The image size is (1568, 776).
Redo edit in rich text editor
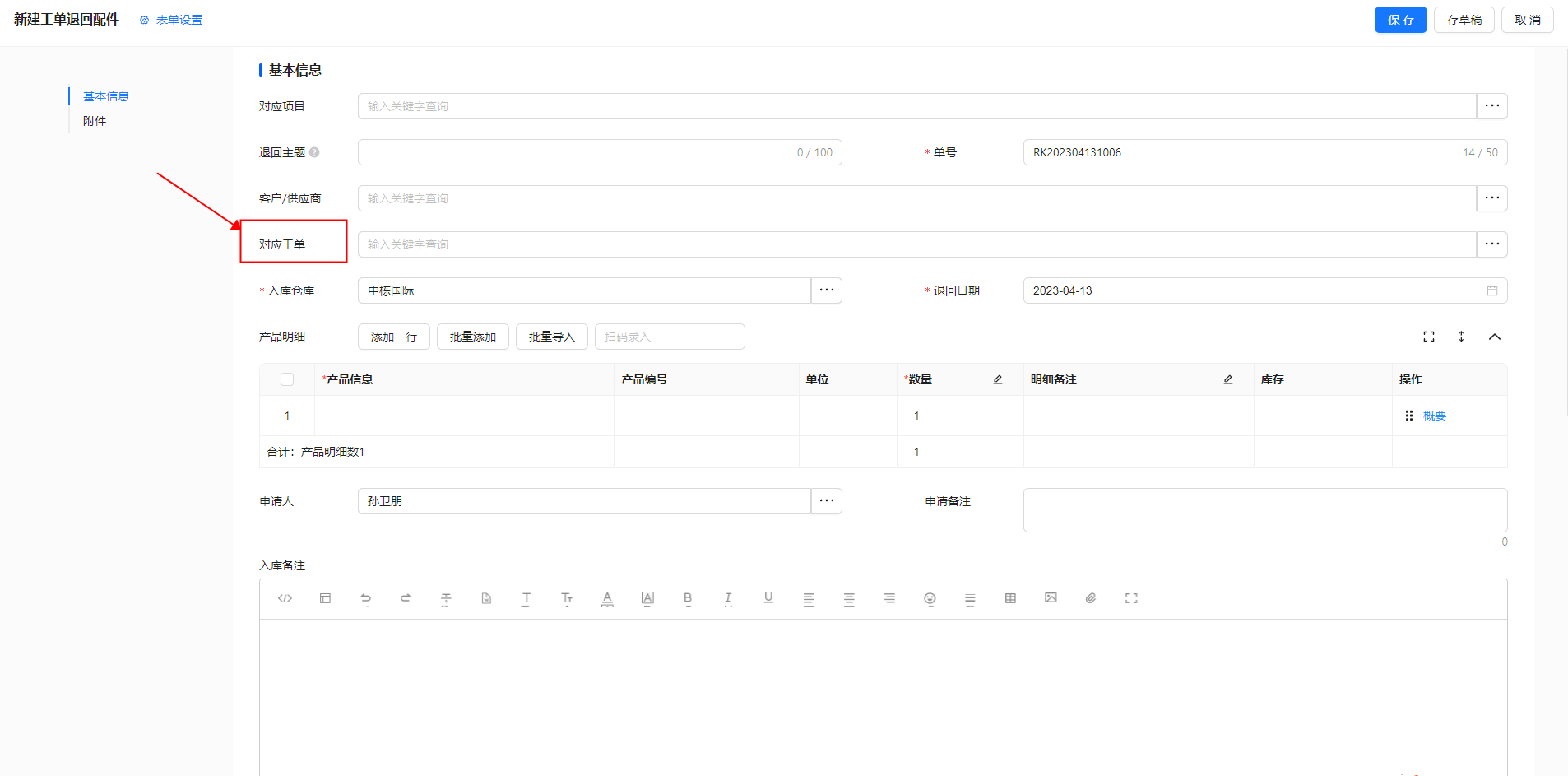[x=406, y=598]
